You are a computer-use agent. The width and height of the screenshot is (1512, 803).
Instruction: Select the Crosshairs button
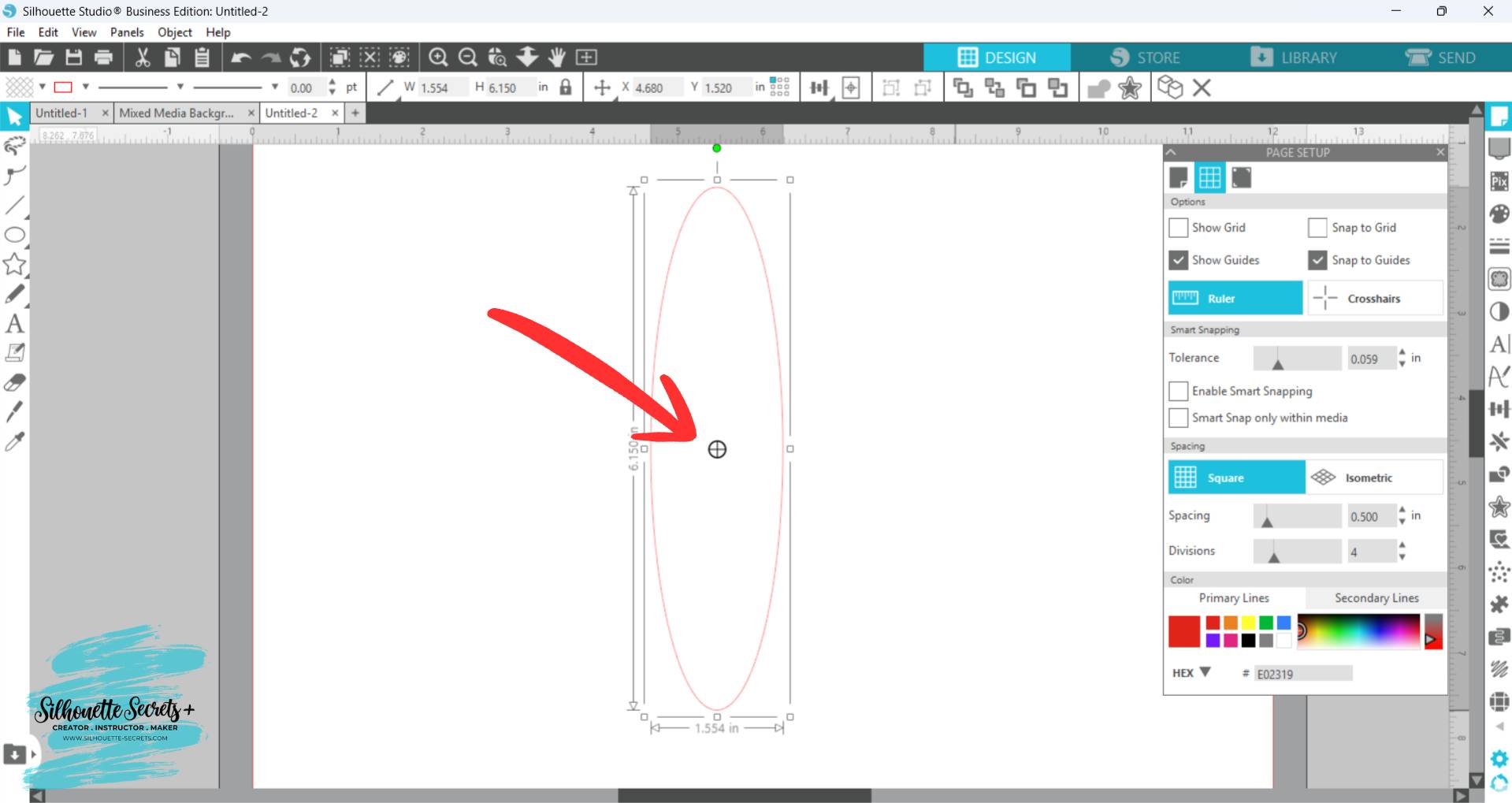pyautogui.click(x=1374, y=299)
